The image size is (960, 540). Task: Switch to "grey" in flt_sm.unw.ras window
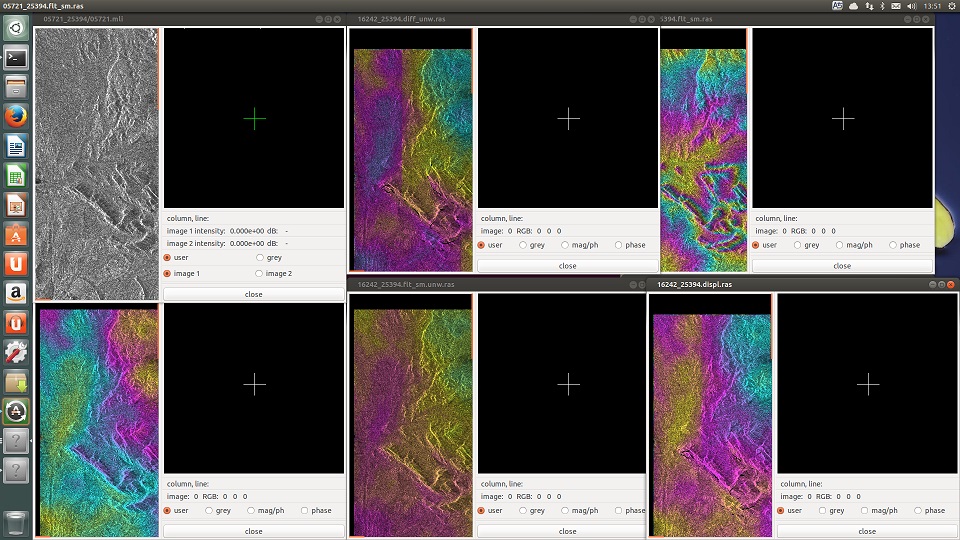point(522,510)
